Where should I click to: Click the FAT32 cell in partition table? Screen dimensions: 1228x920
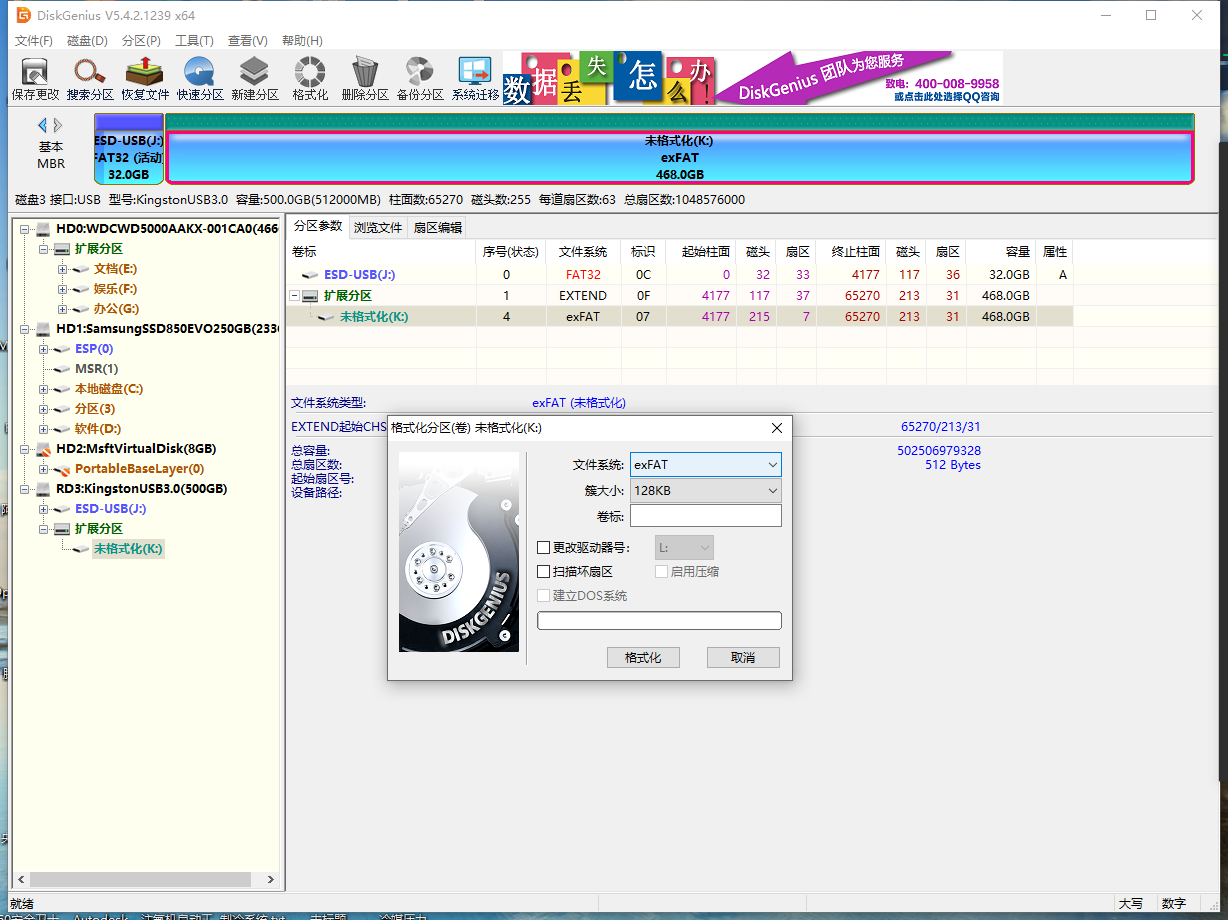coord(583,274)
